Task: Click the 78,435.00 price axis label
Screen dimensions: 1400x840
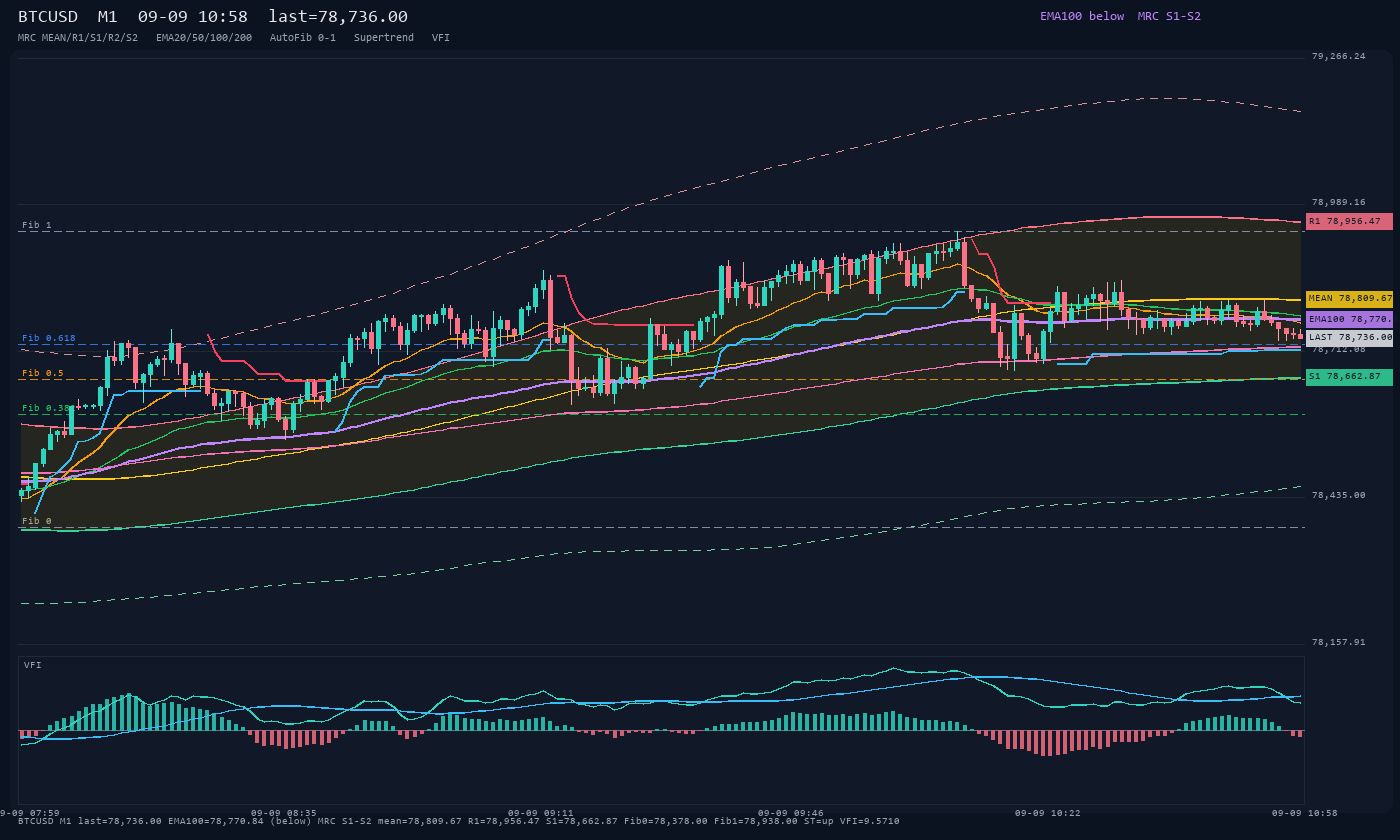Action: pyautogui.click(x=1338, y=495)
